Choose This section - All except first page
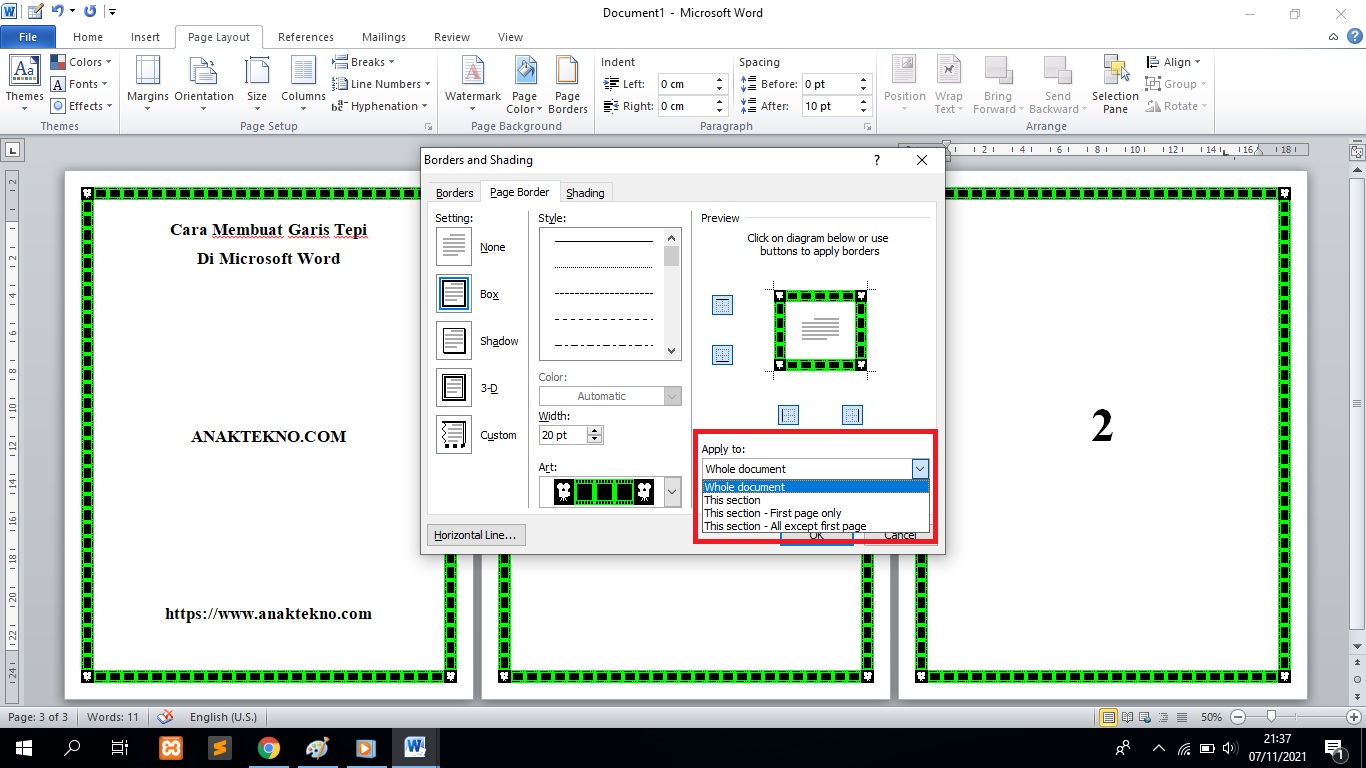The width and height of the screenshot is (1366, 768). [816, 526]
